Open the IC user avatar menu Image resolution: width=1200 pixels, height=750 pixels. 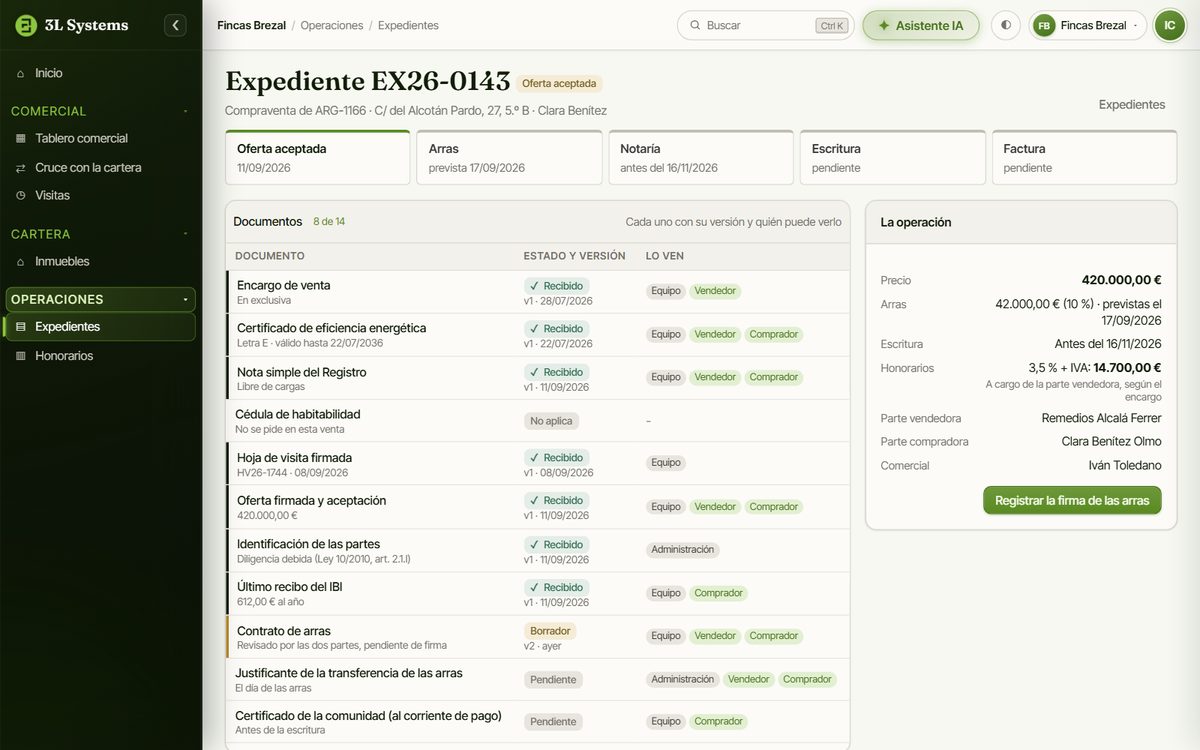1169,25
